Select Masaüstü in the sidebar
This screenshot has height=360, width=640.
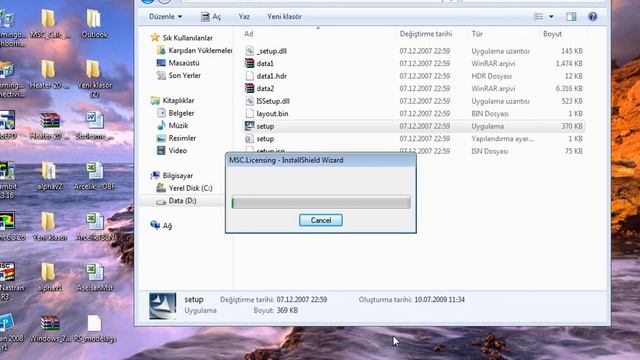178,63
